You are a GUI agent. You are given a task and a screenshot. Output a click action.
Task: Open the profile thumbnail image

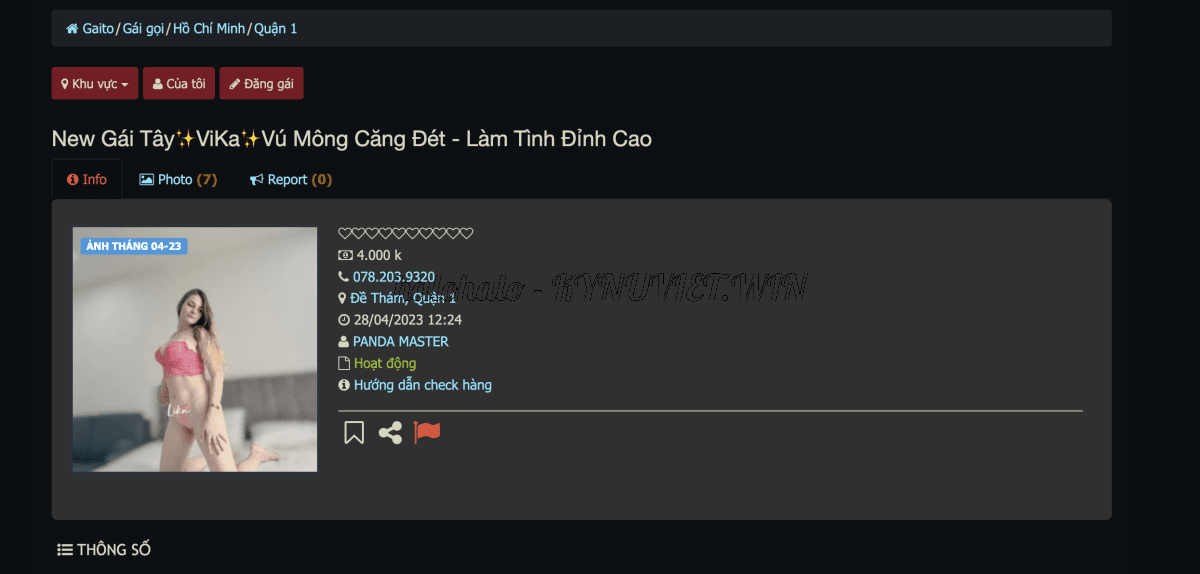pyautogui.click(x=195, y=350)
